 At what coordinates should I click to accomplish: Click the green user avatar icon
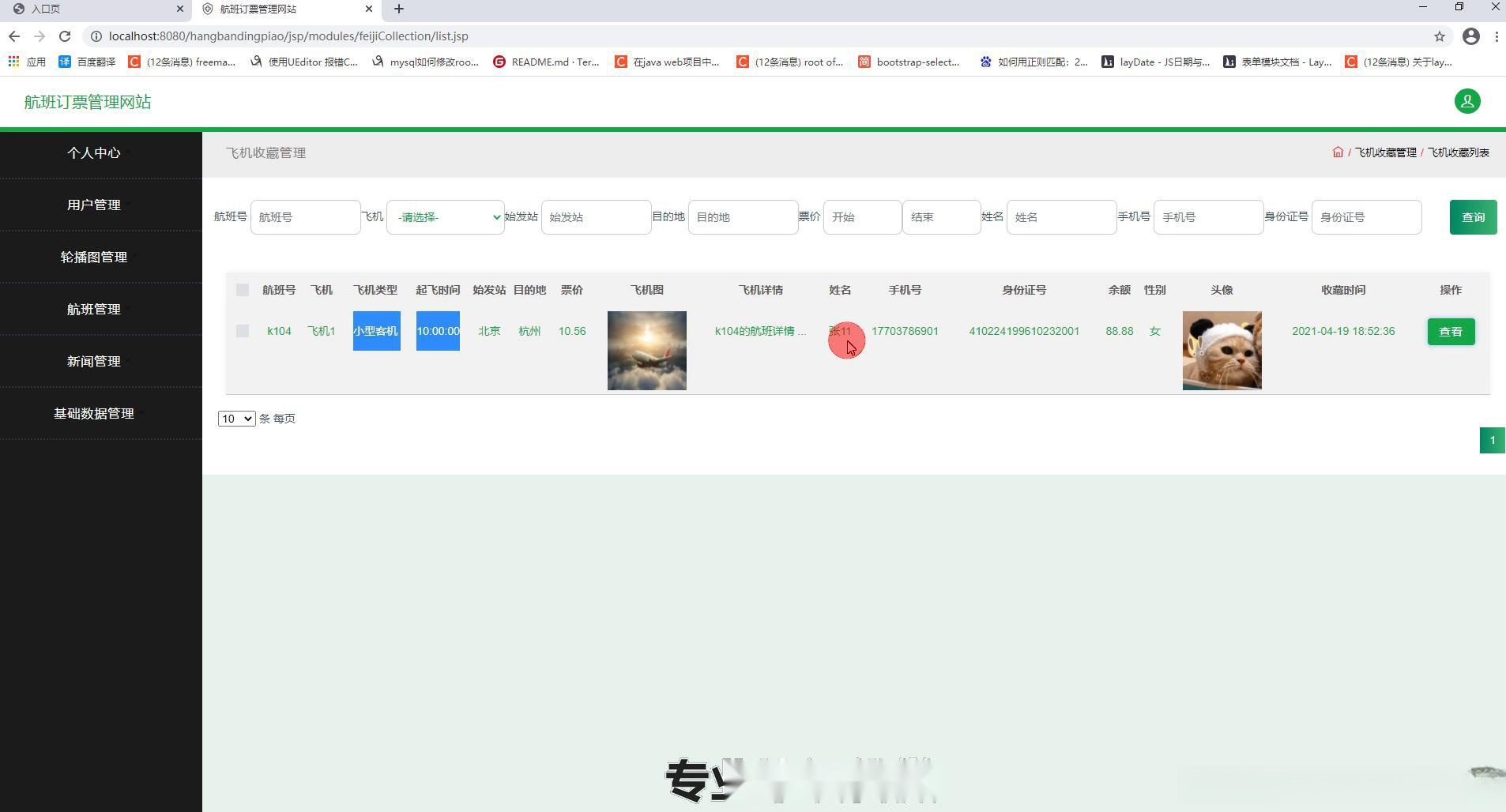coord(1467,101)
